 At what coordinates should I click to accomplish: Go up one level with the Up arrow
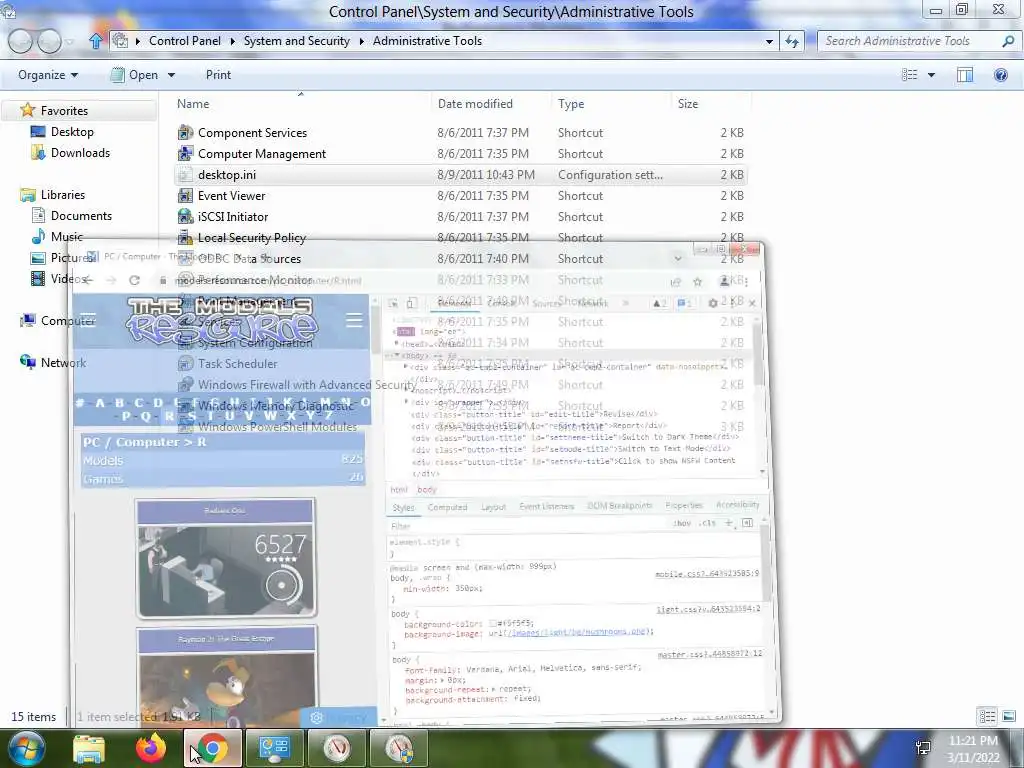(95, 41)
